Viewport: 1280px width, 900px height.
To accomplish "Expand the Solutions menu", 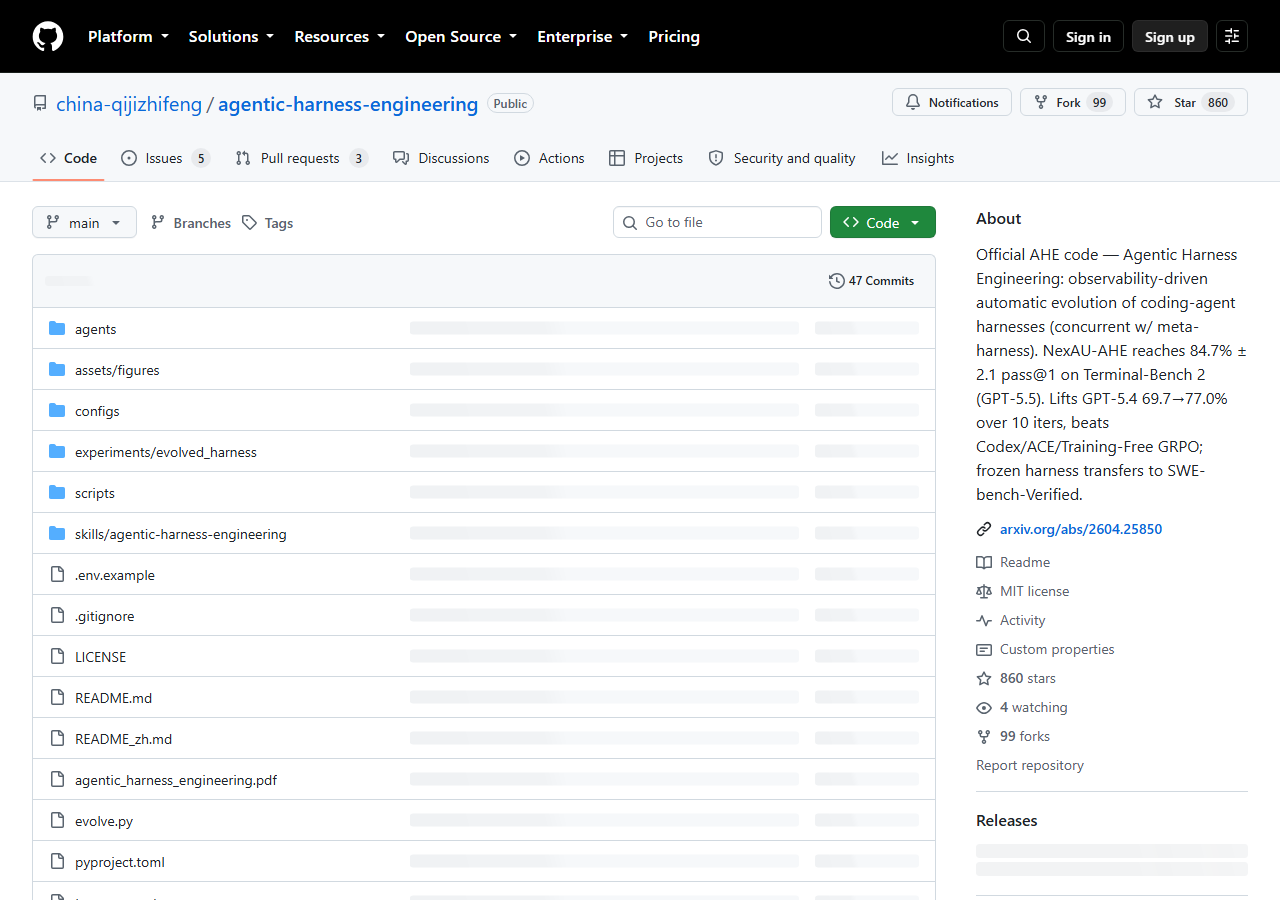I will click(231, 37).
